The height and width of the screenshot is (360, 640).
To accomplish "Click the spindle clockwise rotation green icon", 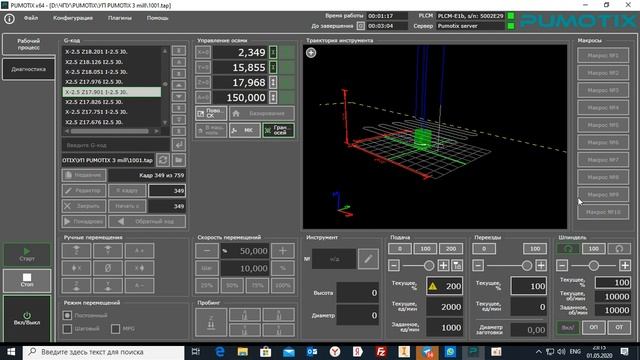I will click(x=568, y=249).
